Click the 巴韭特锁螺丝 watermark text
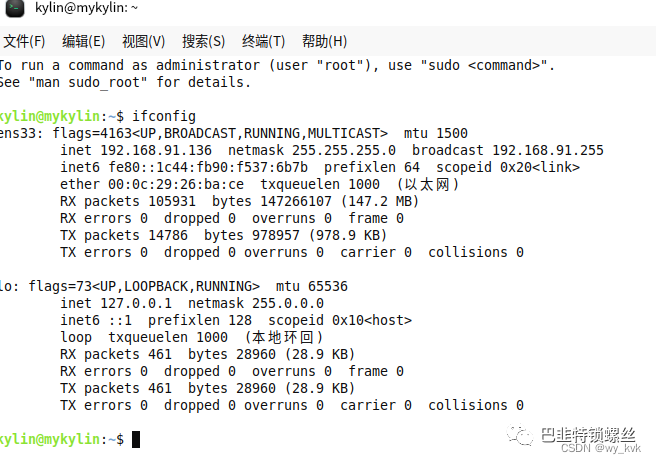Viewport: 656px width, 464px height. point(588,433)
